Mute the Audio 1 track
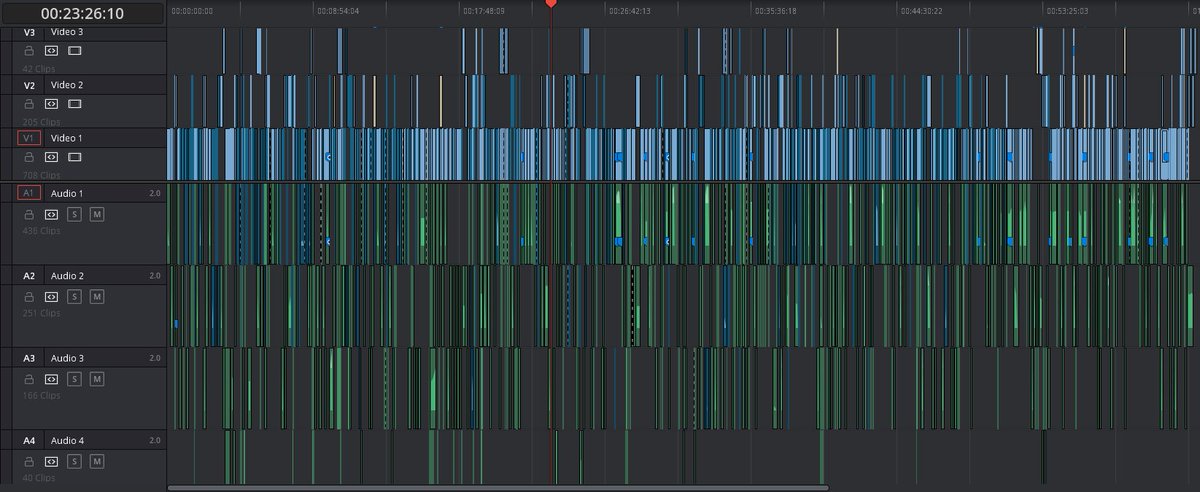Image resolution: width=1200 pixels, height=492 pixels. coord(97,214)
